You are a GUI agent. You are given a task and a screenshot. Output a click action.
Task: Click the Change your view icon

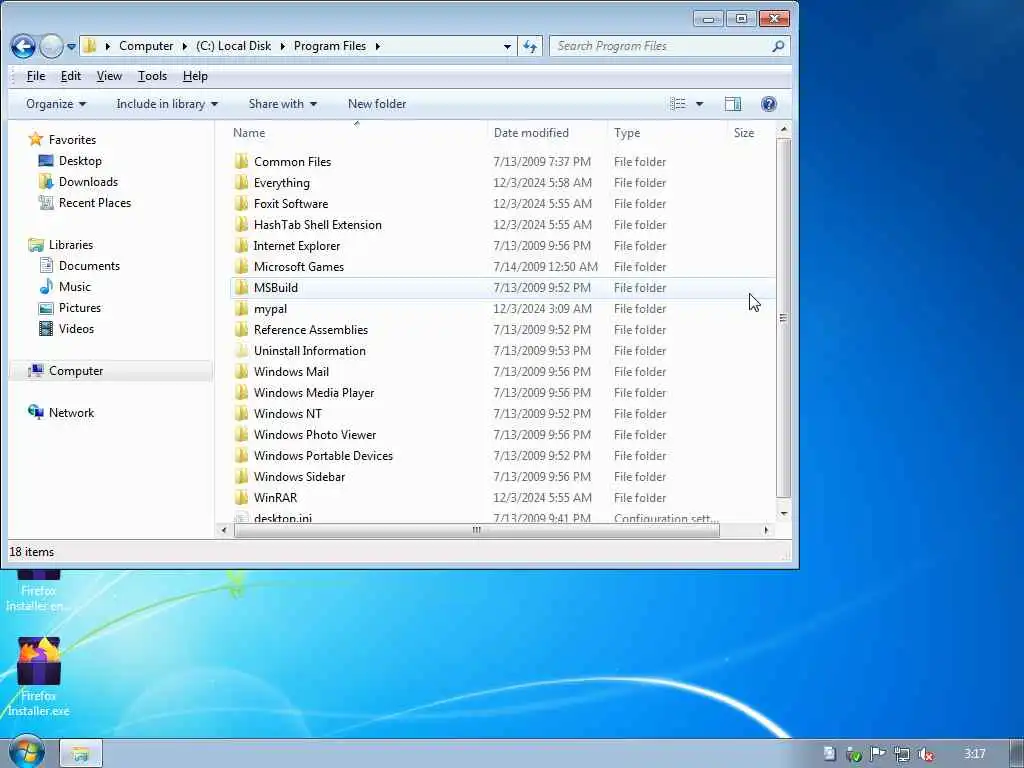point(678,104)
